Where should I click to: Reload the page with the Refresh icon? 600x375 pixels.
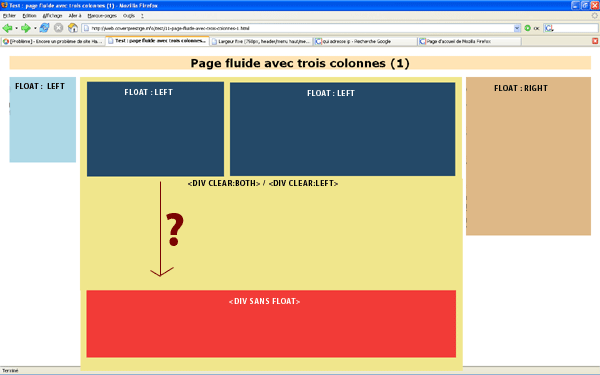tap(44, 28)
